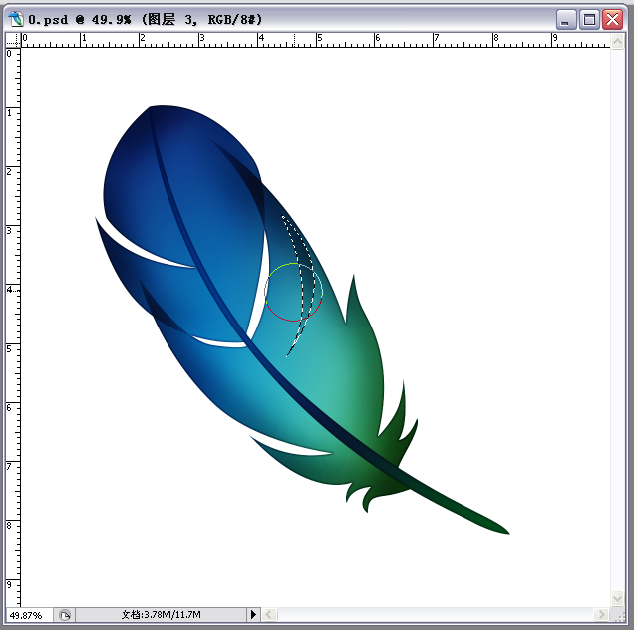The image size is (634, 630).
Task: Click the horizontal scrollbar left arrow
Action: 269,615
